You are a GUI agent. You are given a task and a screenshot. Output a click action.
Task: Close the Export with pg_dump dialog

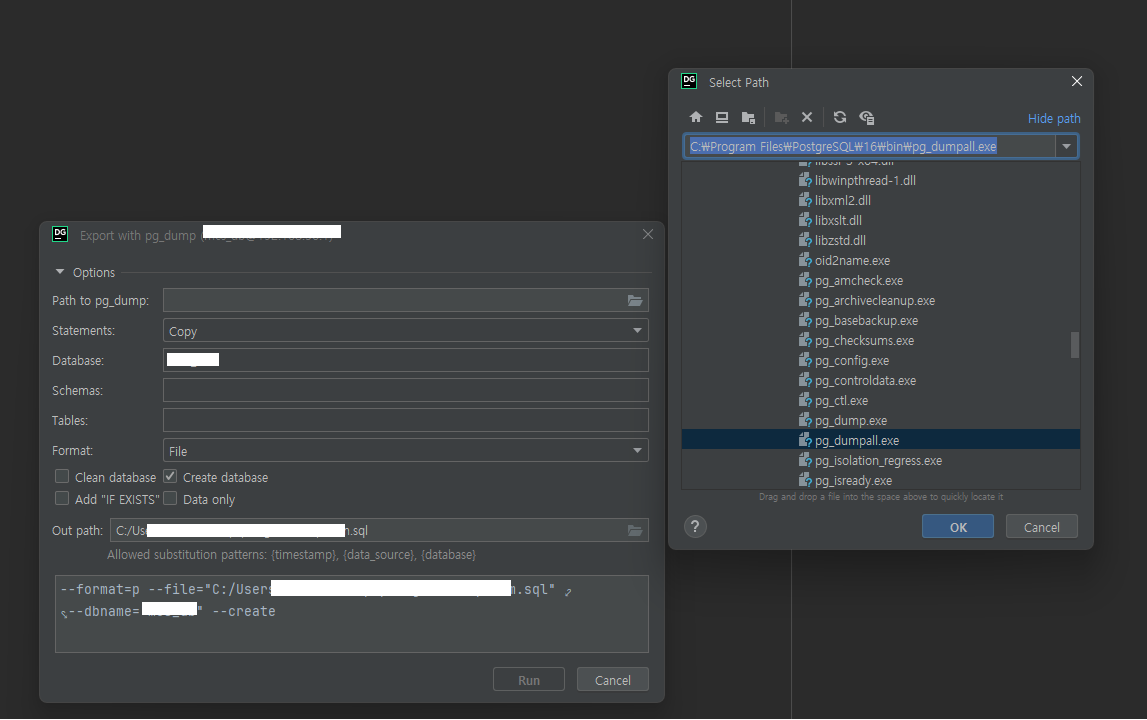point(647,234)
